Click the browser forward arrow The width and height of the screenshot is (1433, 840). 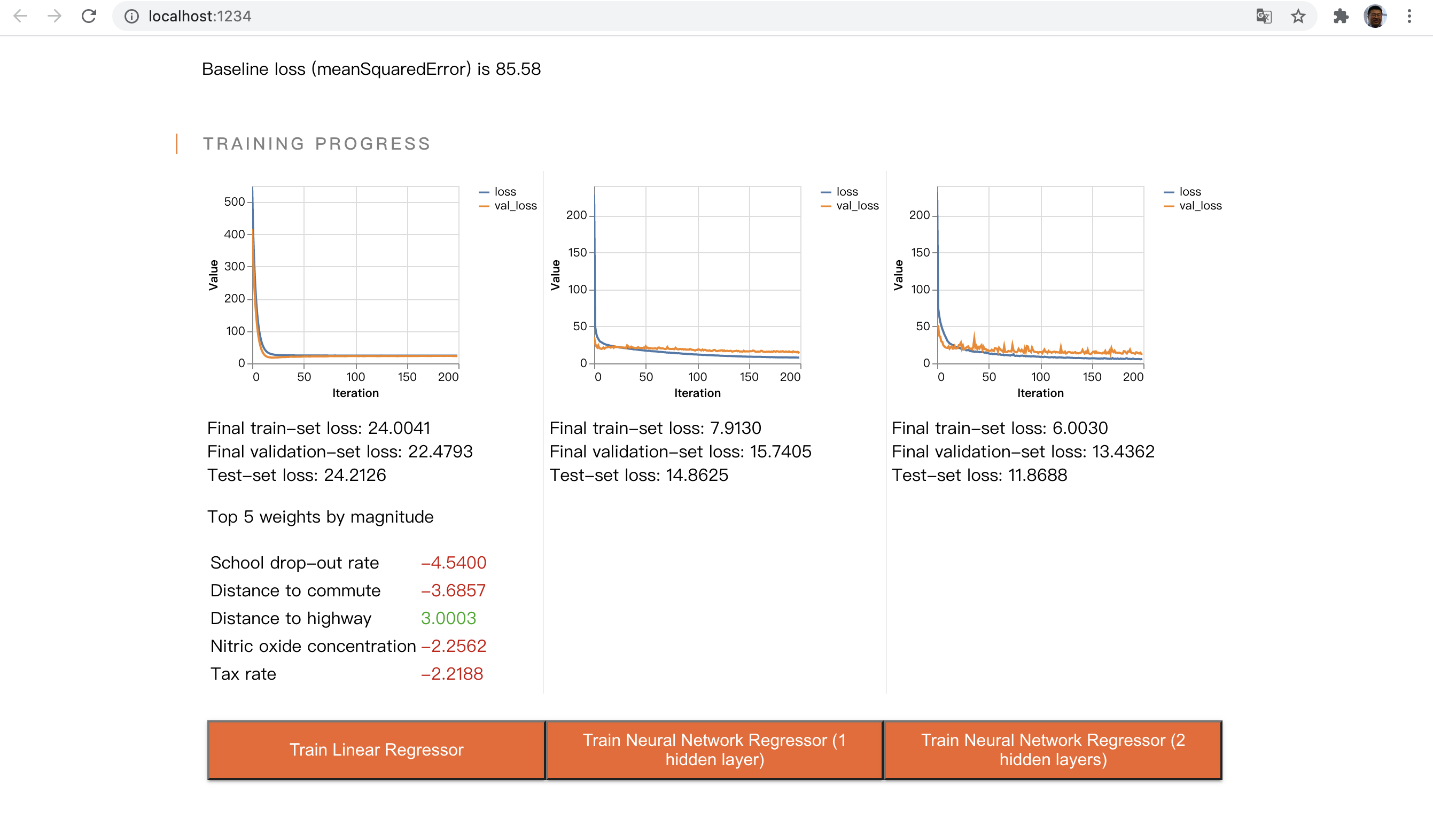click(x=54, y=16)
